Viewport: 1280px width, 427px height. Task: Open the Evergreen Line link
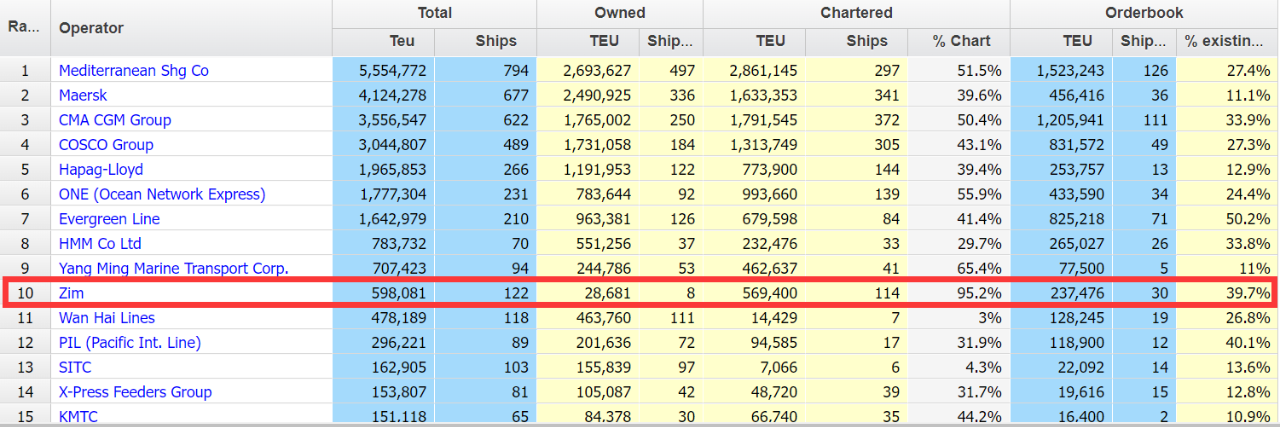point(109,219)
